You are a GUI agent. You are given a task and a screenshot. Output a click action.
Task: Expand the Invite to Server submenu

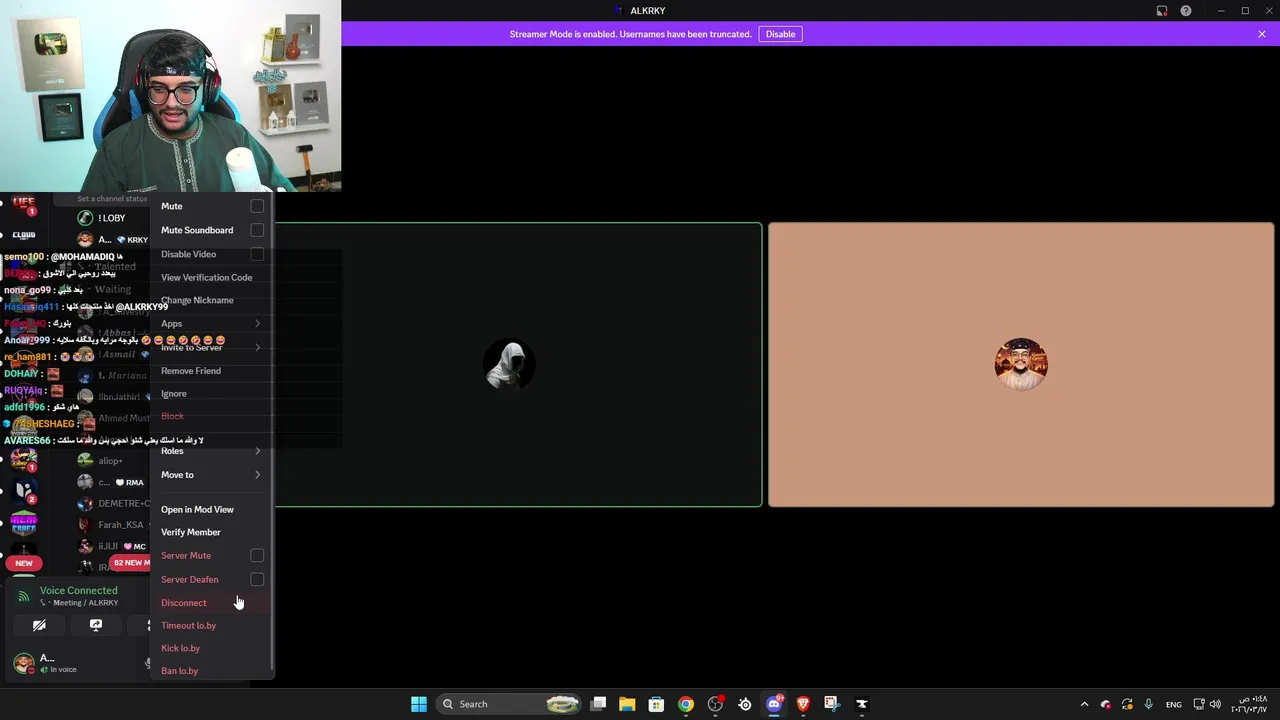[211, 347]
